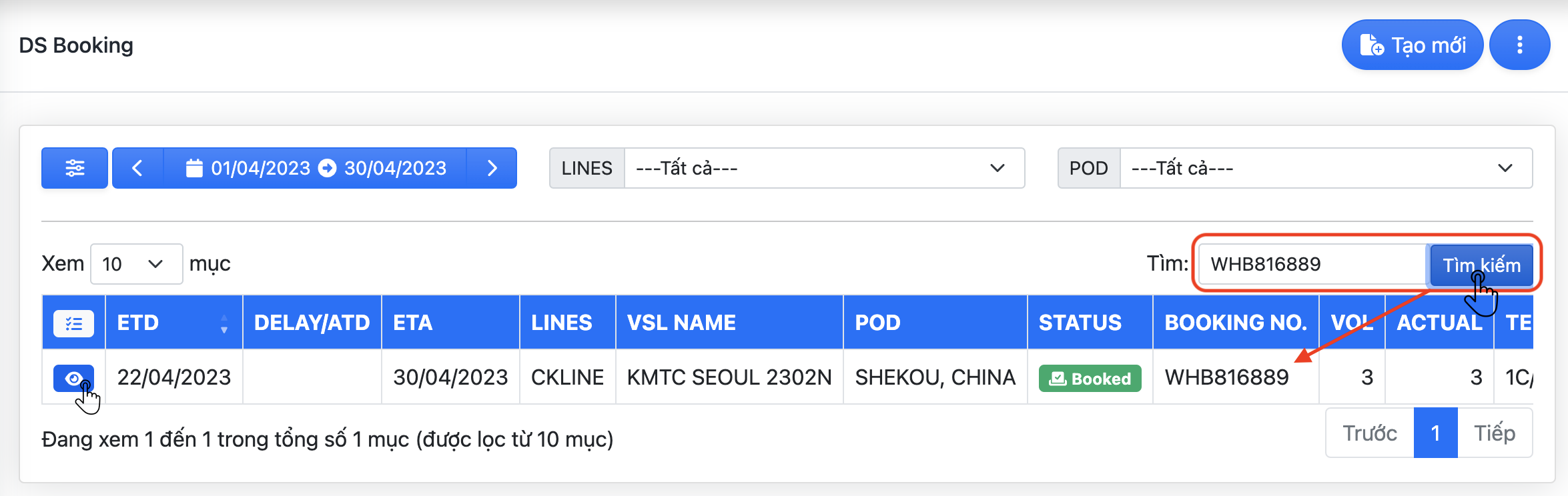The width and height of the screenshot is (1568, 496).
Task: Open the filter settings sliders button
Action: pyautogui.click(x=75, y=168)
